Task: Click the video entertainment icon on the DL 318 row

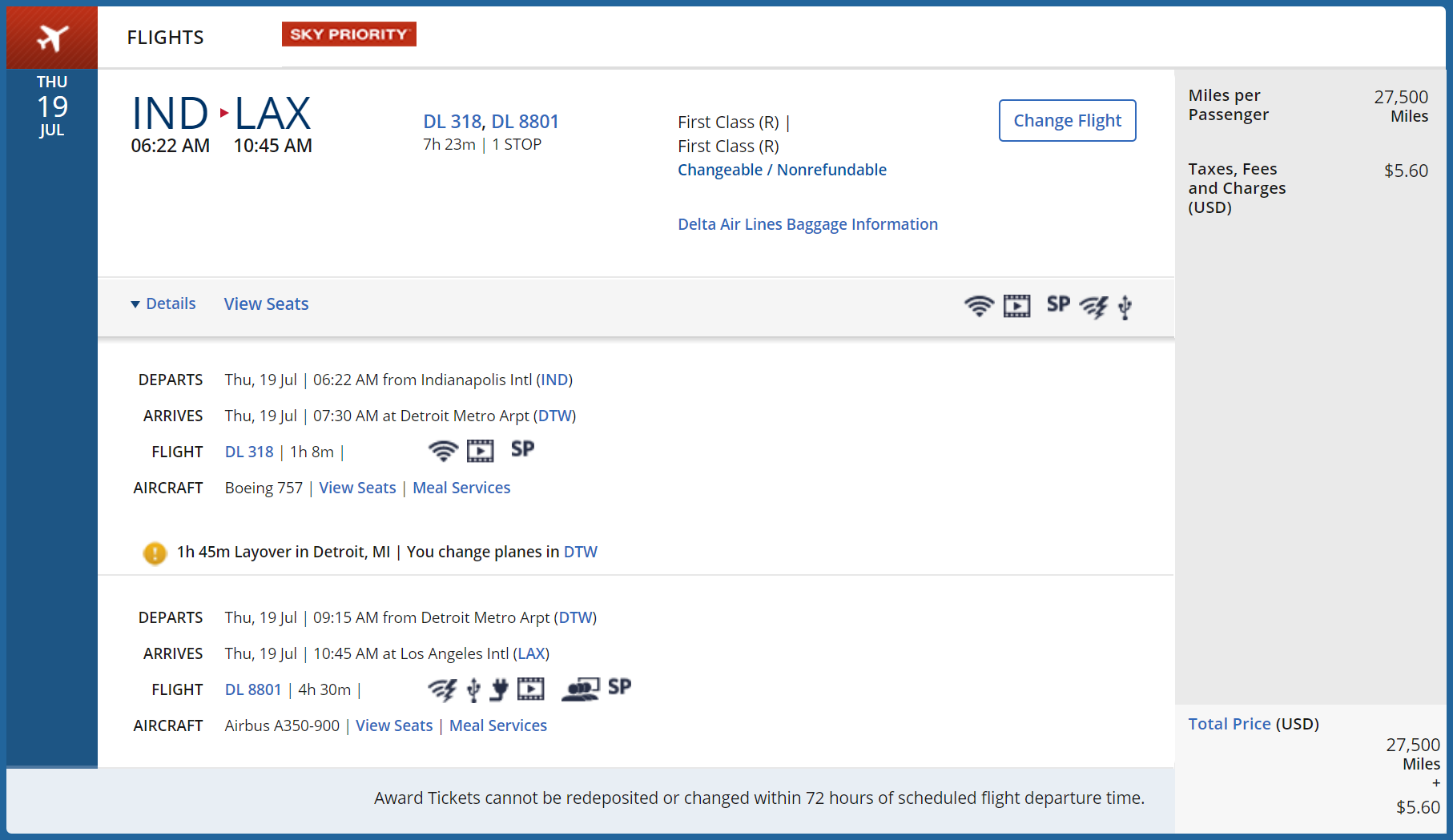Action: [x=481, y=451]
